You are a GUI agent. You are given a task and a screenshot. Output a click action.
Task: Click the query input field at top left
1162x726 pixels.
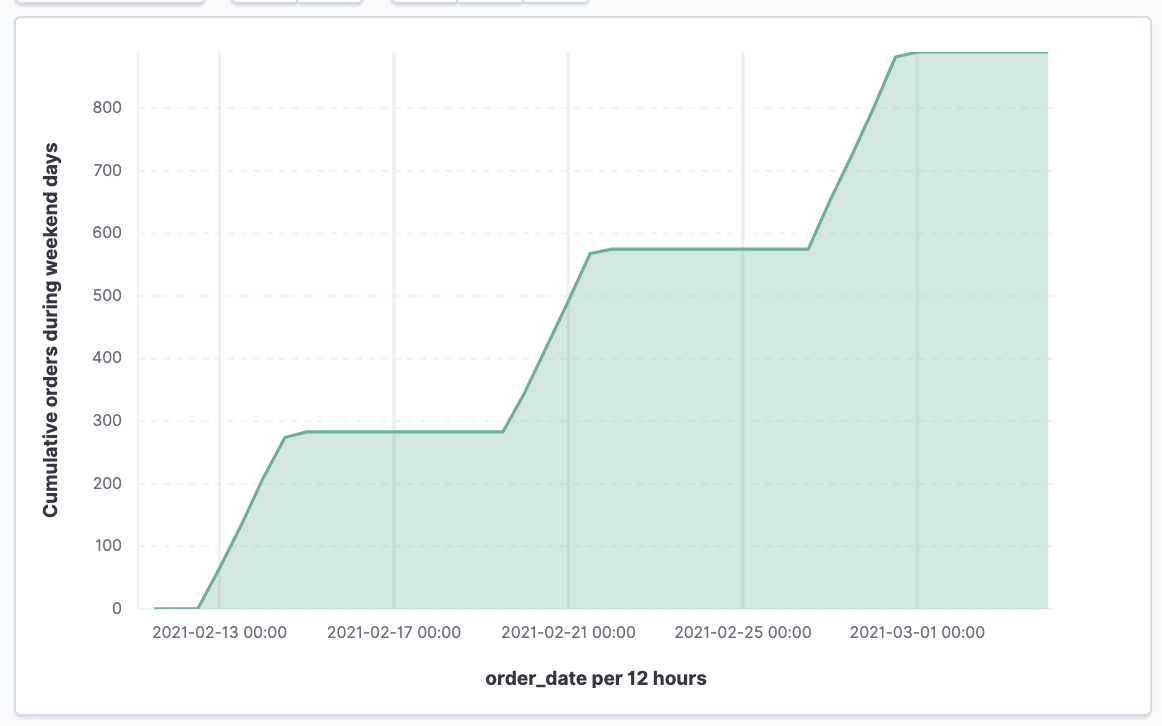pyautogui.click(x=110, y=2)
